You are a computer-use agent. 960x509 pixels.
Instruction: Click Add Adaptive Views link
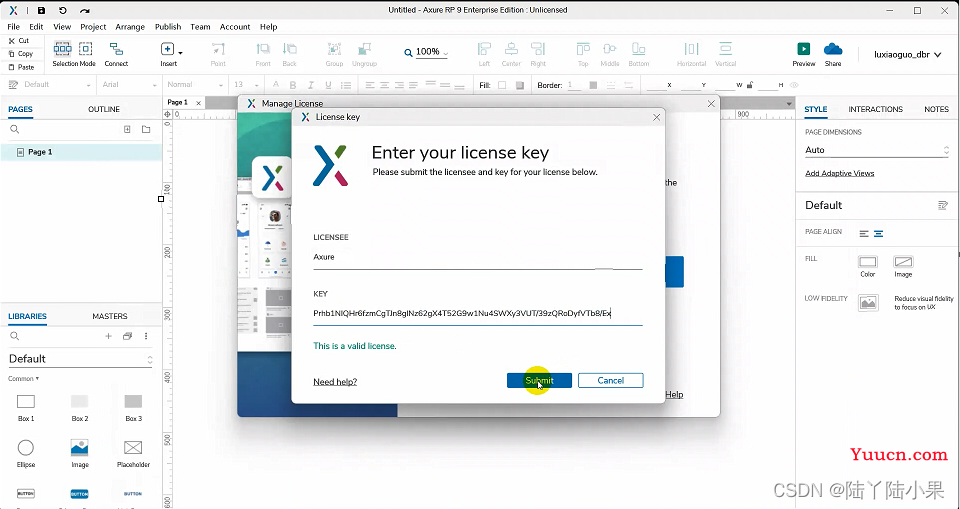tap(839, 173)
